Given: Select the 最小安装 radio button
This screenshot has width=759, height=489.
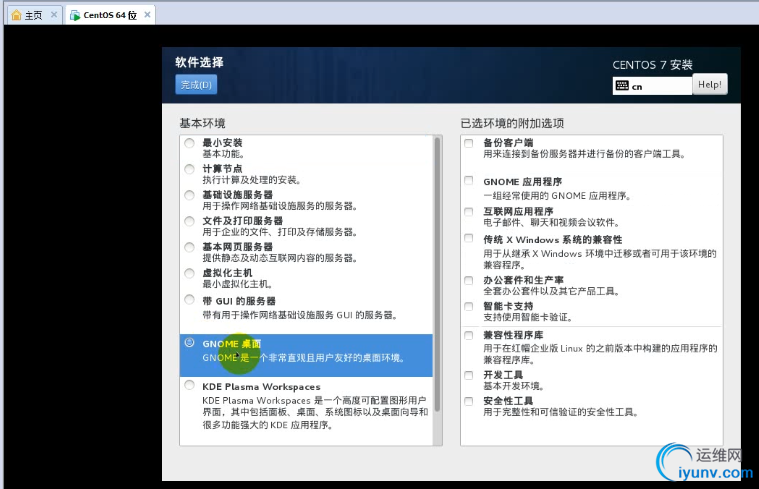Looking at the screenshot, I should 189,143.
